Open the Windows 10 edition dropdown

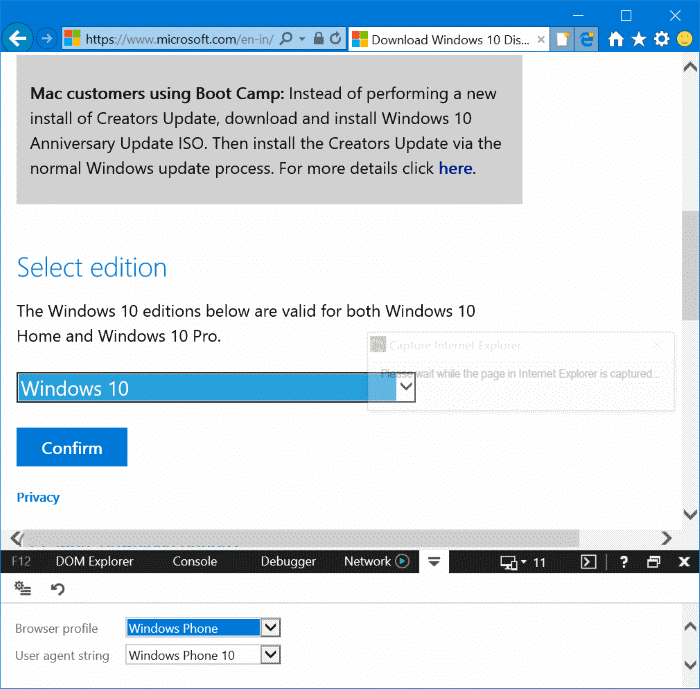[x=216, y=388]
